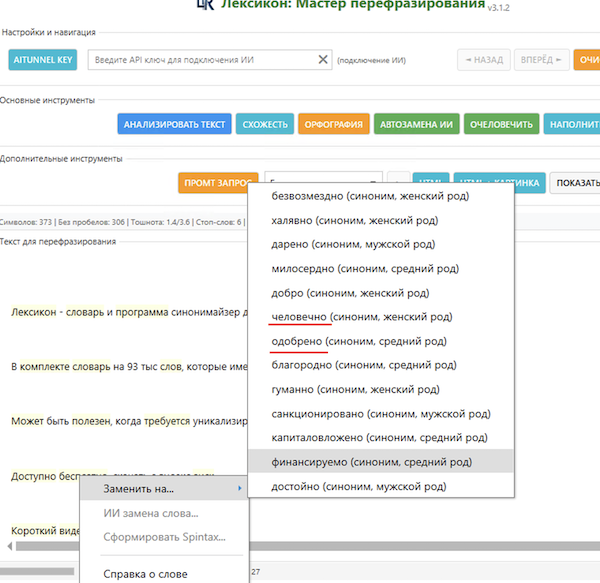Click the horizontal scrollbar left arrow
The image size is (600, 583).
tap(10, 546)
